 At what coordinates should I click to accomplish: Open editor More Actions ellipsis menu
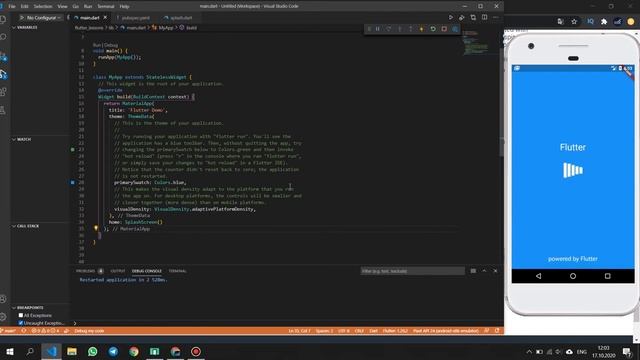(496, 18)
